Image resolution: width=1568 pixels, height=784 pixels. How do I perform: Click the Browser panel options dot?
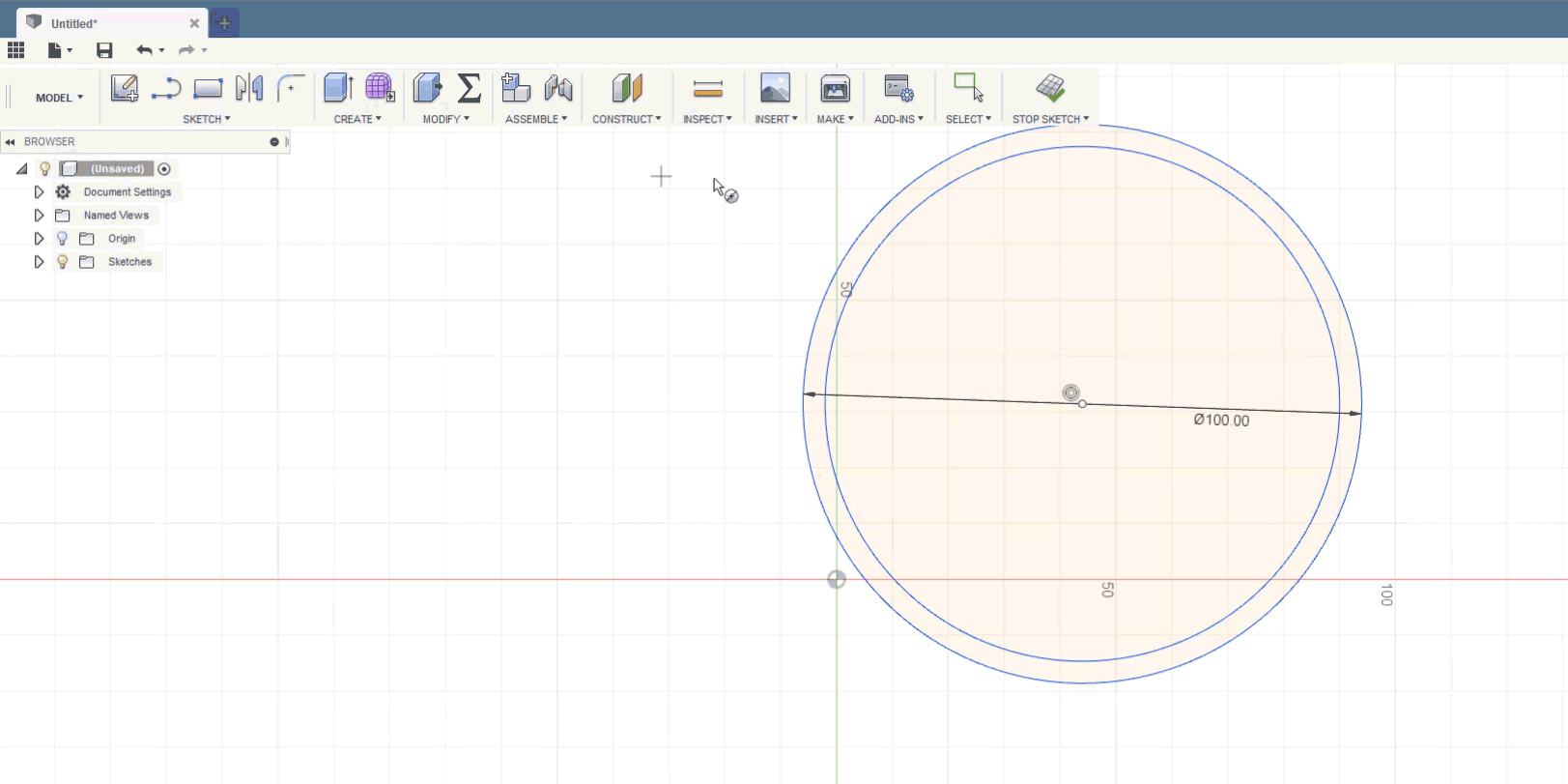pyautogui.click(x=274, y=142)
